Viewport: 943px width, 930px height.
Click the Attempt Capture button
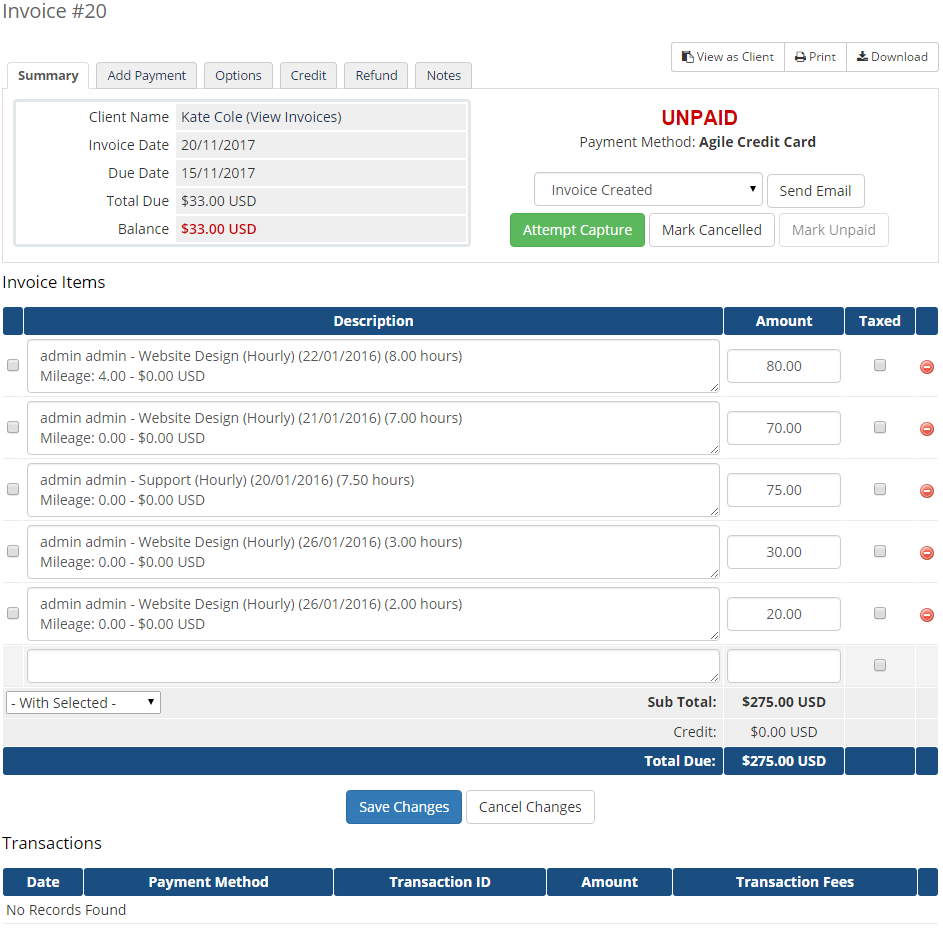(x=577, y=229)
